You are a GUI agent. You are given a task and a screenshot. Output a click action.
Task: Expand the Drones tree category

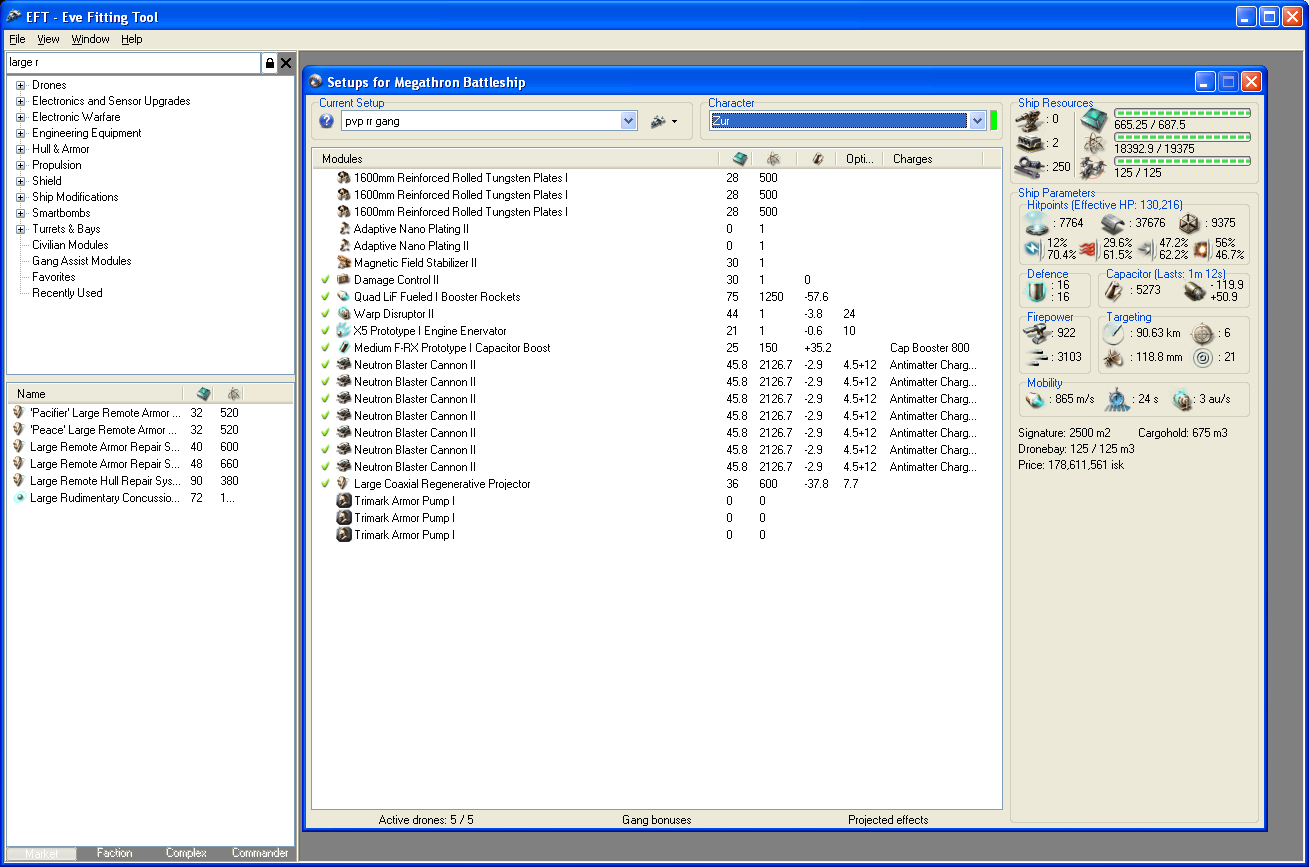click(x=20, y=85)
